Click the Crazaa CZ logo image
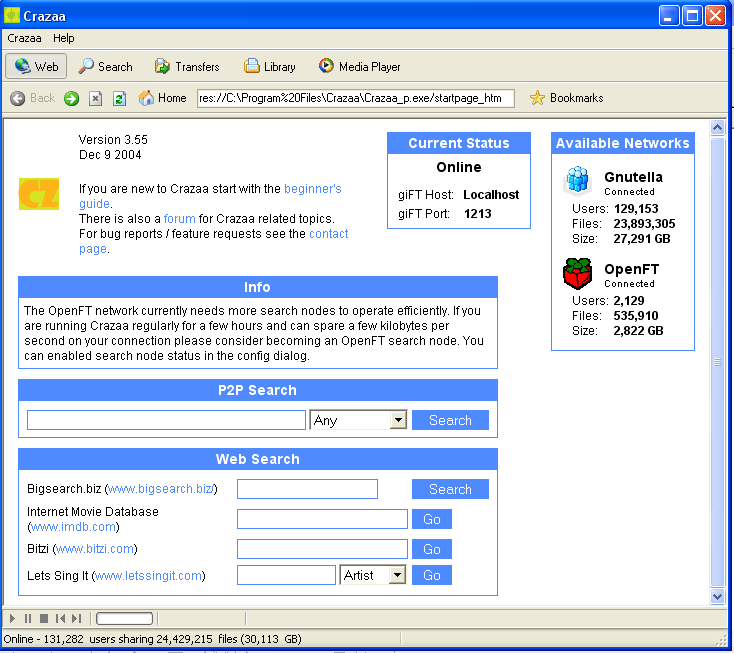This screenshot has height=653, width=734. click(x=39, y=194)
